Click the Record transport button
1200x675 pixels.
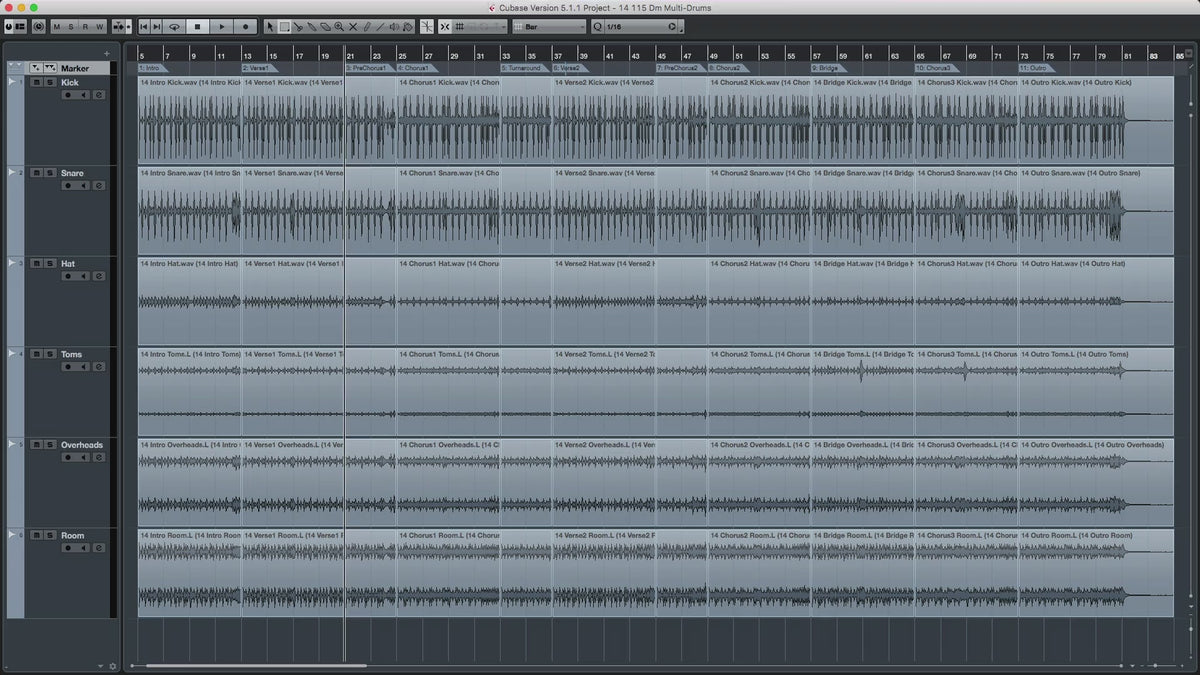tap(245, 27)
